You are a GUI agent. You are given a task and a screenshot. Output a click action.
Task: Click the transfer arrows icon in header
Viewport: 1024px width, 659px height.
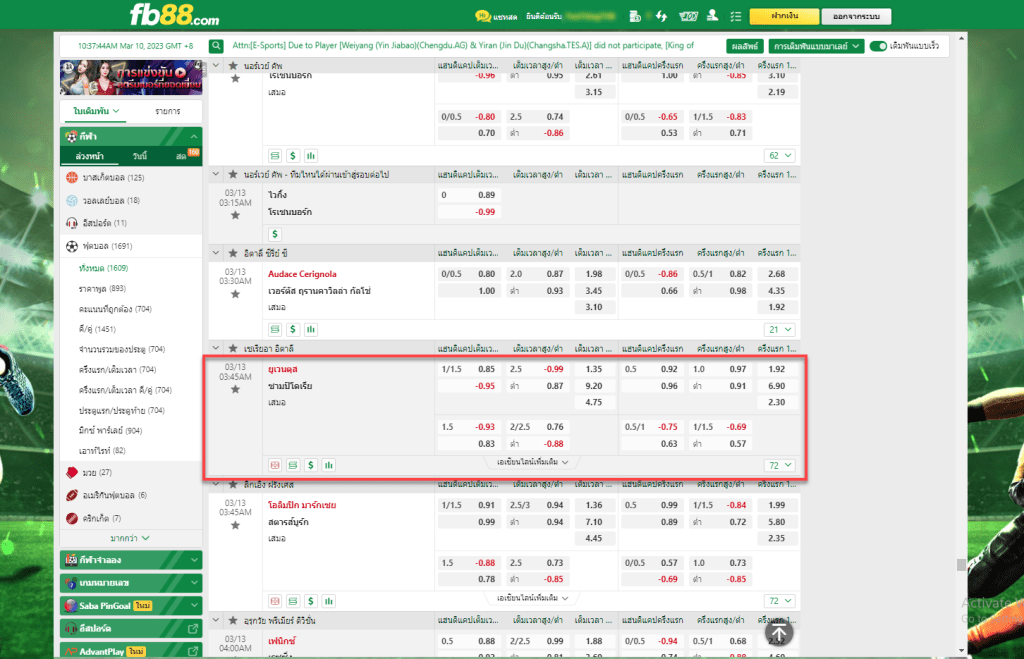661,17
